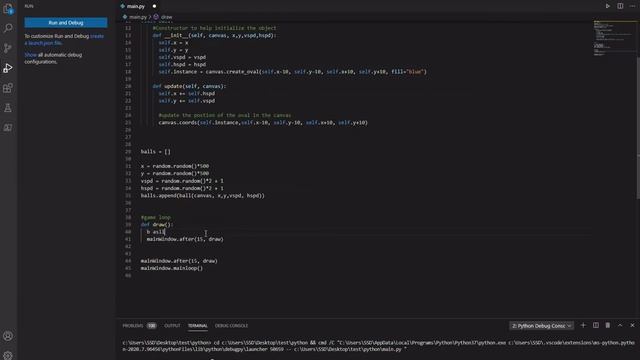
Task: Close the terminal panel
Action: 632,325
